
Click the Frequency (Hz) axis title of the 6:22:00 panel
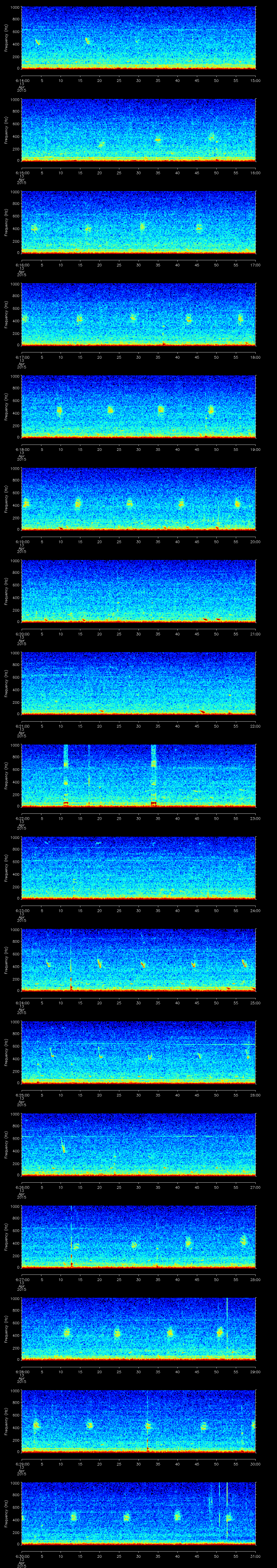click(x=6, y=775)
